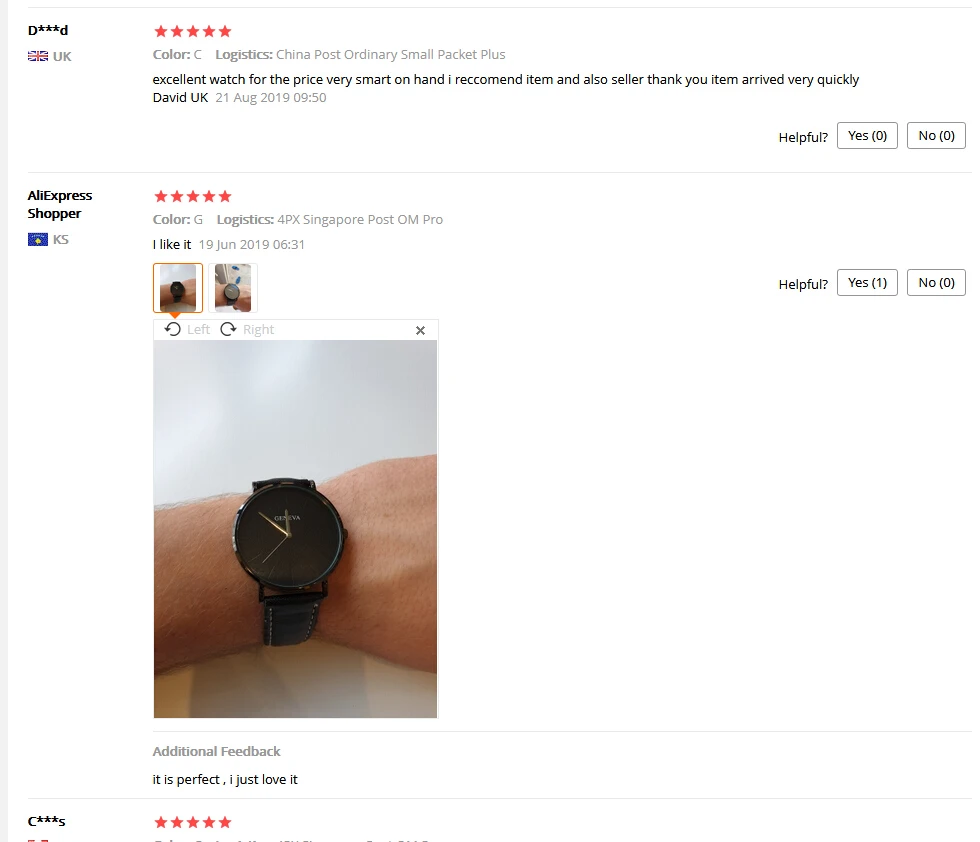Click the "Right" rotate label
Image resolution: width=980 pixels, height=842 pixels.
pos(258,329)
